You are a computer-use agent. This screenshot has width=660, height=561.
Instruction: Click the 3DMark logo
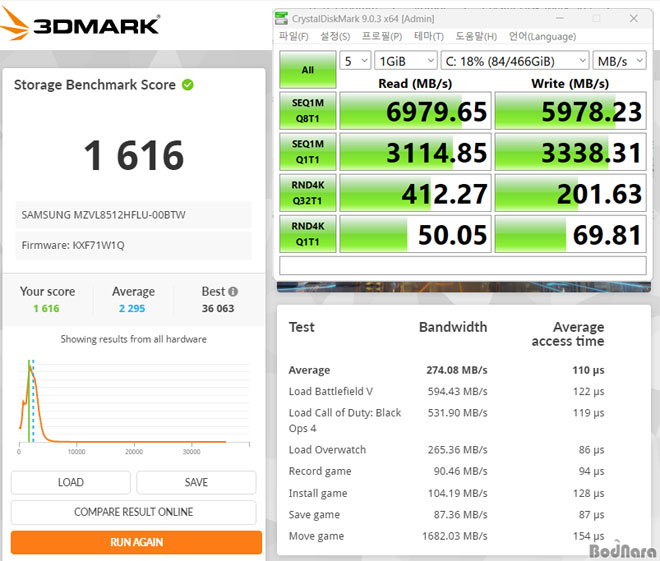80,24
